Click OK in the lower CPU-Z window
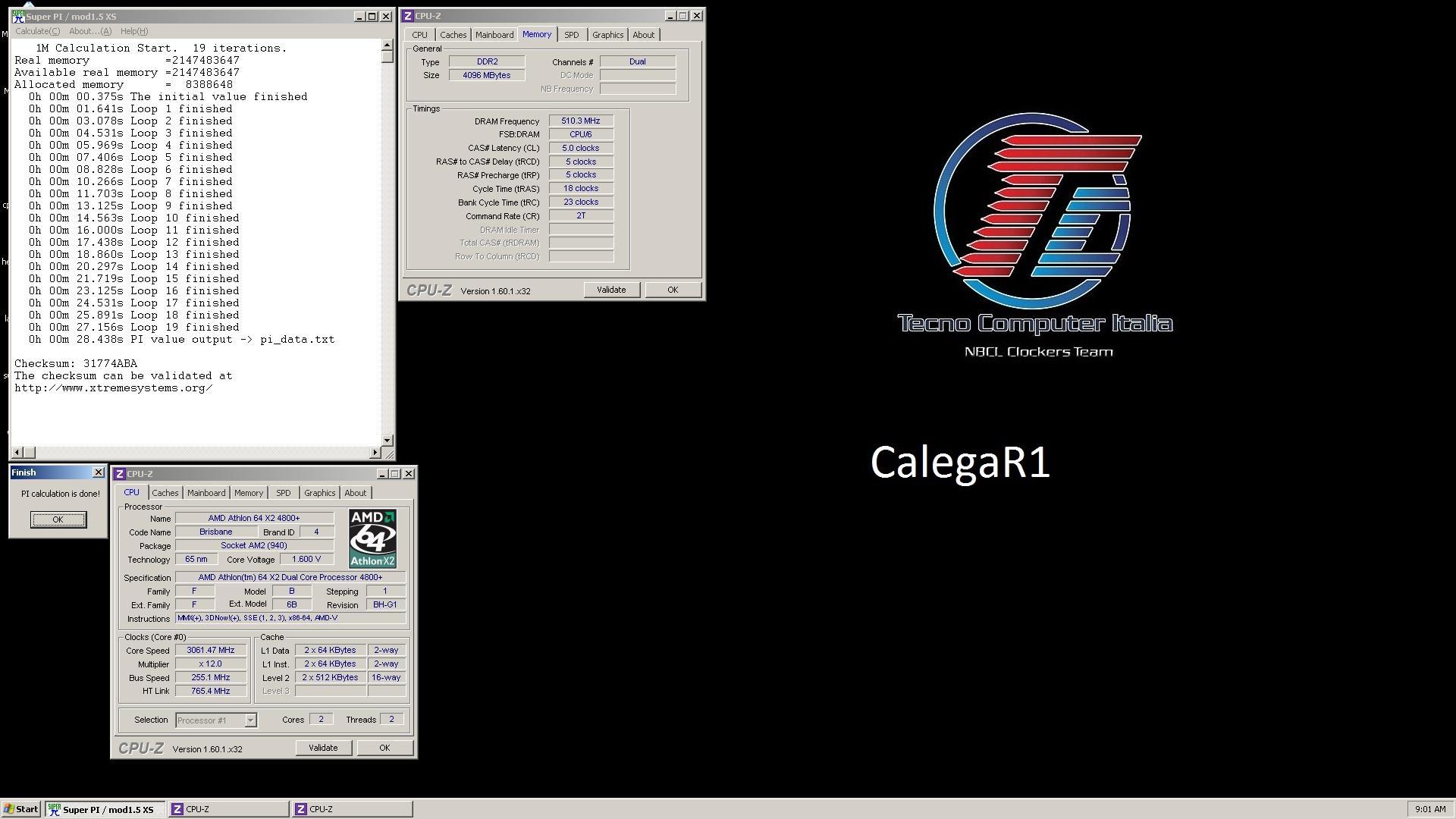The image size is (1456, 819). click(384, 748)
